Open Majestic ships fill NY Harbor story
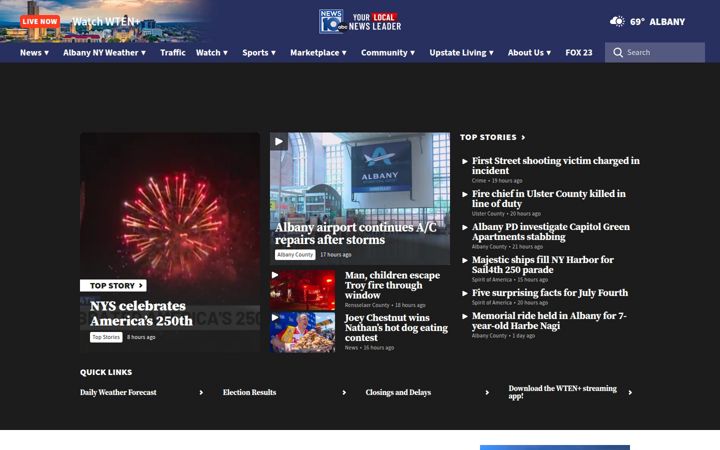 click(542, 265)
